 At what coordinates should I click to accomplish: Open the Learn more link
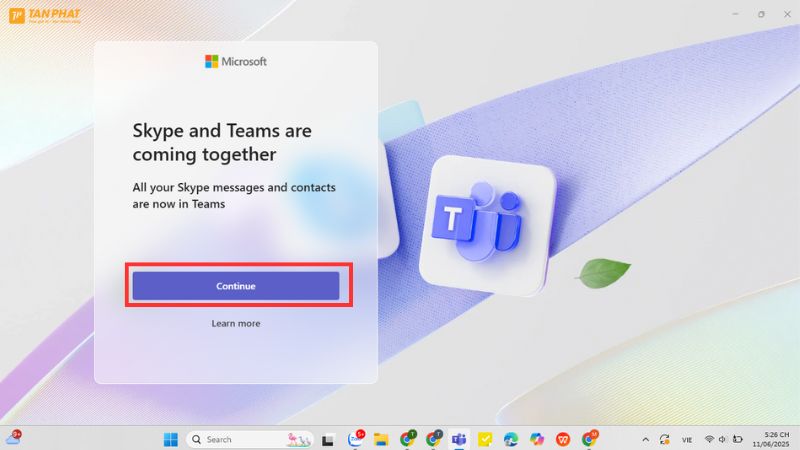pyautogui.click(x=236, y=323)
